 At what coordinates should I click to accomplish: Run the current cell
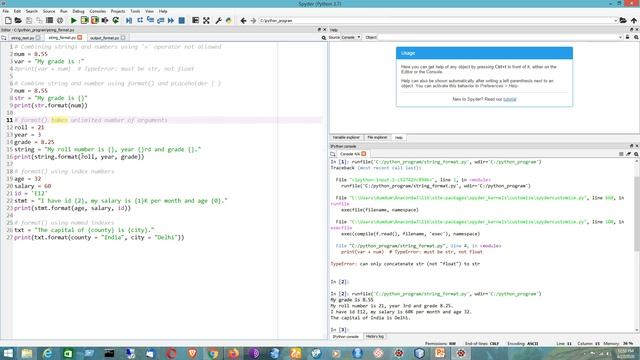[84, 20]
